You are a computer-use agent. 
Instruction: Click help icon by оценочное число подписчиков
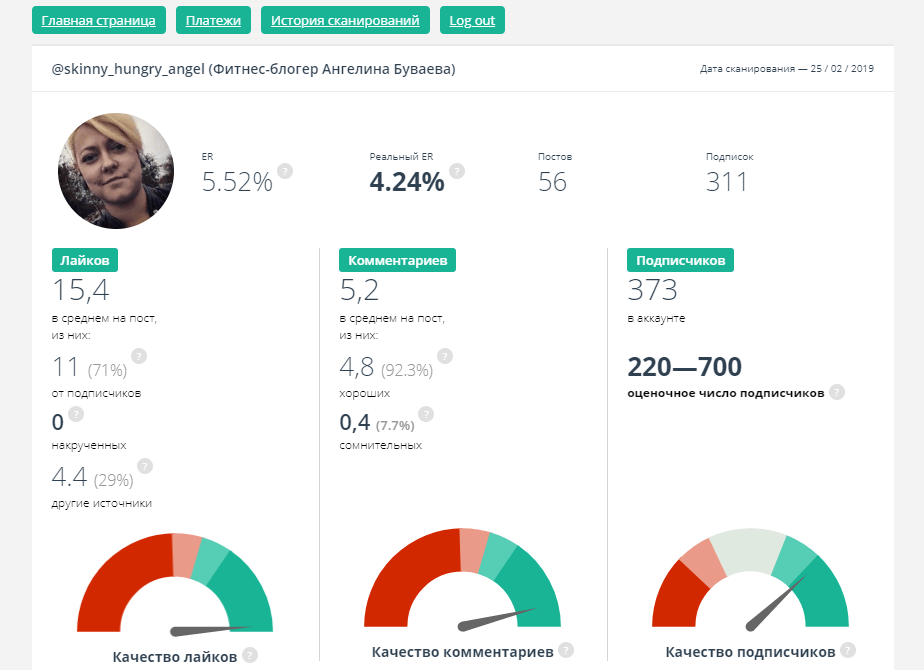coord(837,392)
